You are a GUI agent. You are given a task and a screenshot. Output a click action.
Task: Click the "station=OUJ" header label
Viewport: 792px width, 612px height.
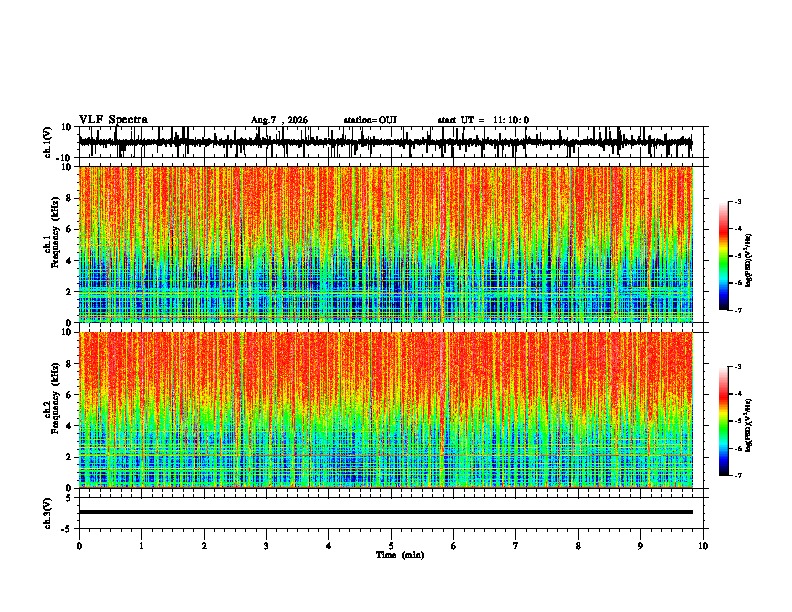pos(370,120)
